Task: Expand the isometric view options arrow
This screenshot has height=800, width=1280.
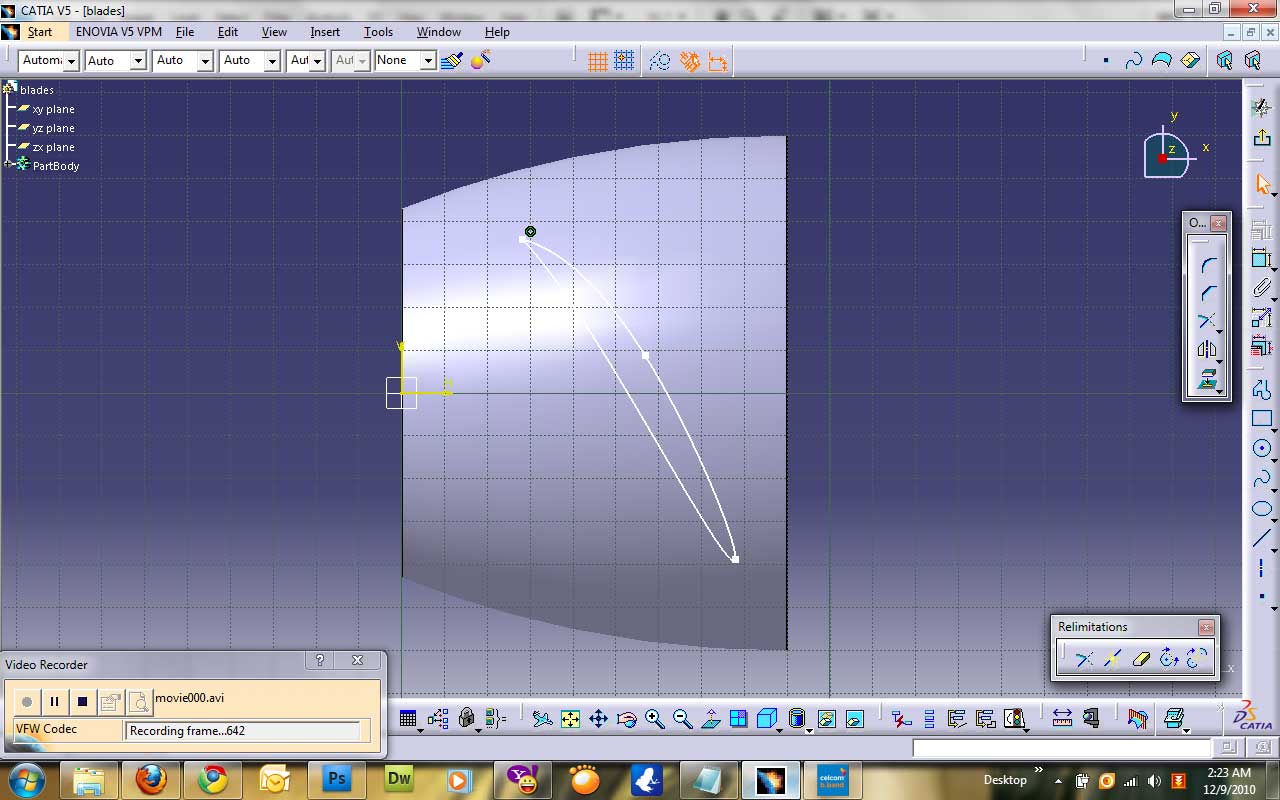Action: (778, 728)
